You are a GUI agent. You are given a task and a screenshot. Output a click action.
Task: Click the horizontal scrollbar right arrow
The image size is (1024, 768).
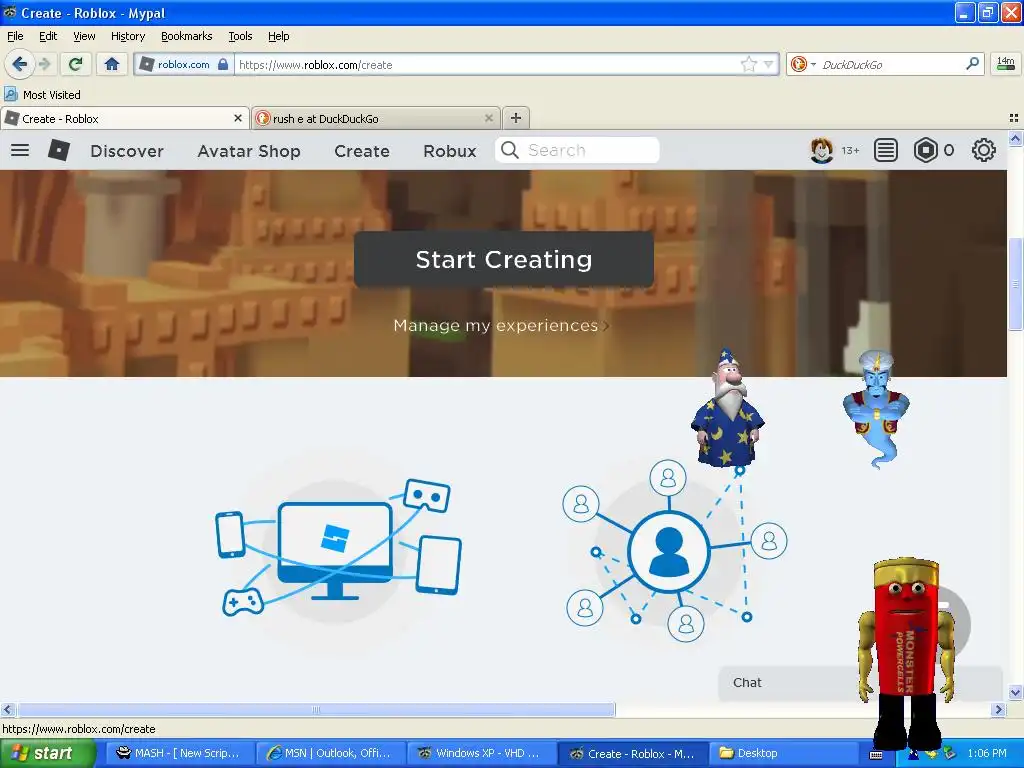[x=998, y=709]
